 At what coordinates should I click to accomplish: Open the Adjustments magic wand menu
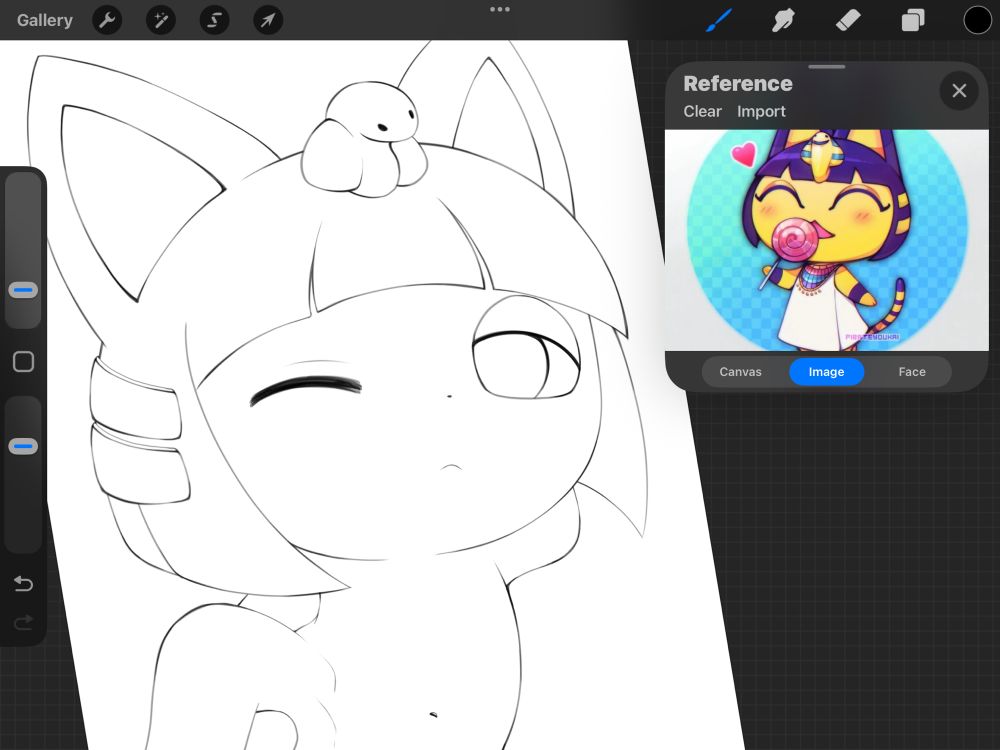point(161,20)
